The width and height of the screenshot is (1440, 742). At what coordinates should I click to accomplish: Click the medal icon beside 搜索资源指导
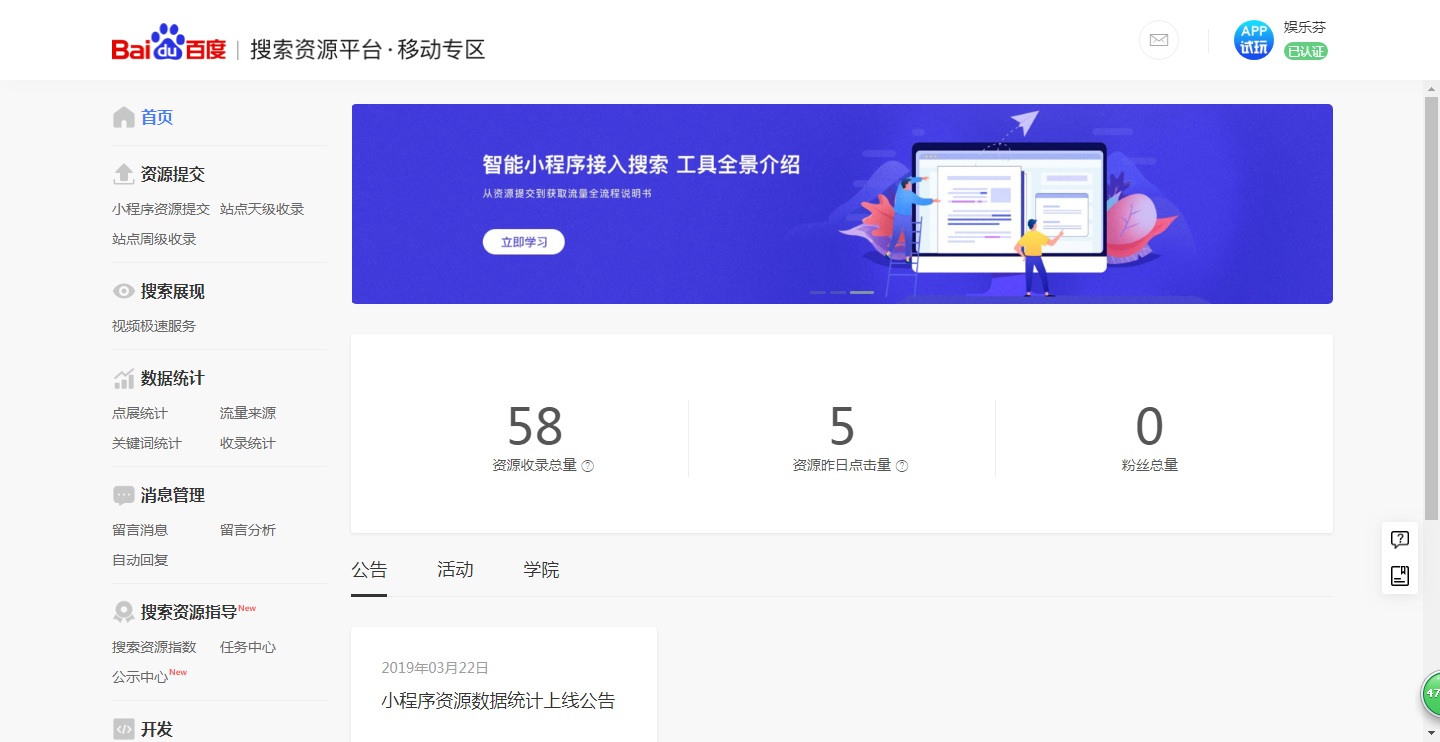[124, 612]
